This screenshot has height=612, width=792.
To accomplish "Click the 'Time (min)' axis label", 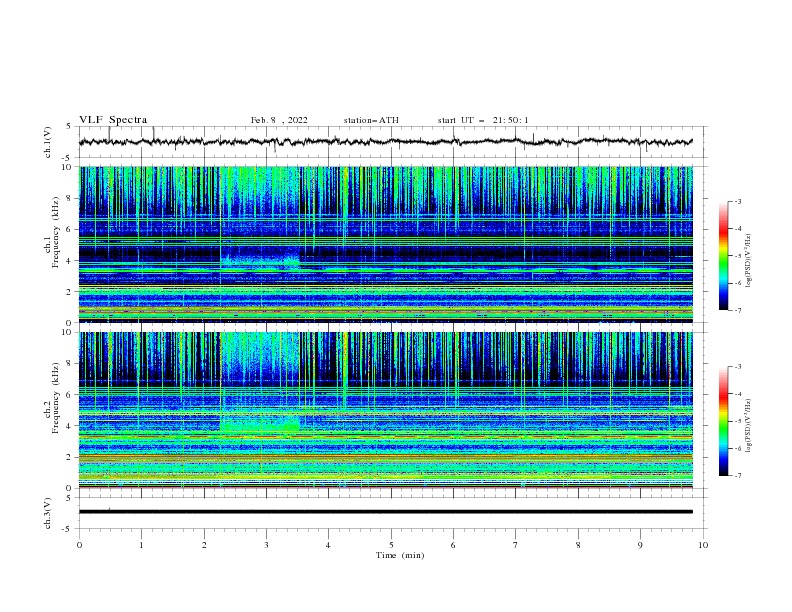I will coord(400,555).
